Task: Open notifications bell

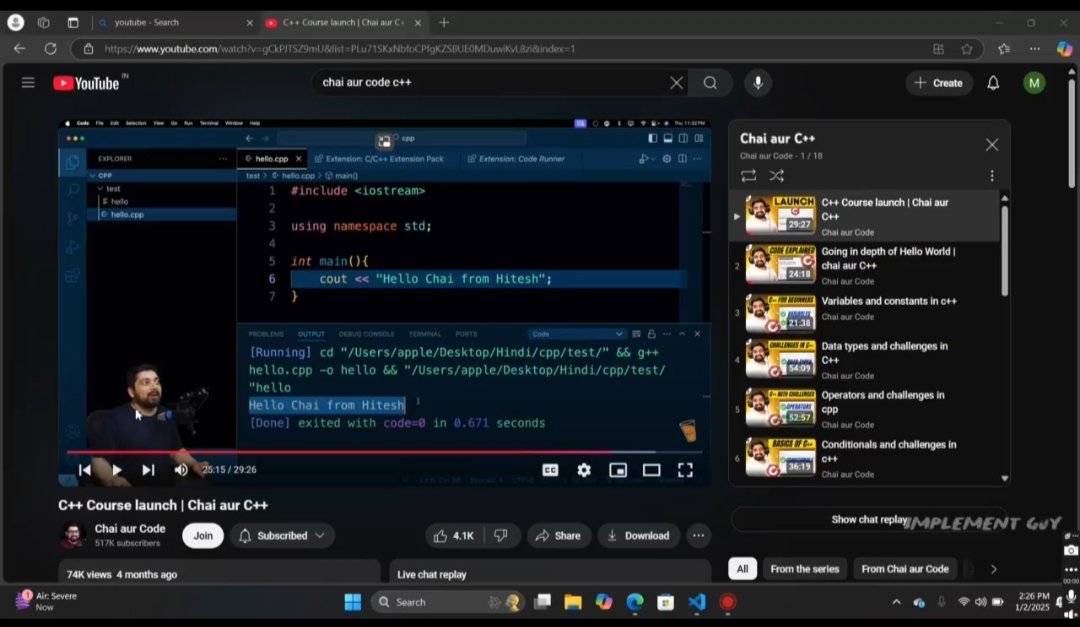Action: pos(993,83)
